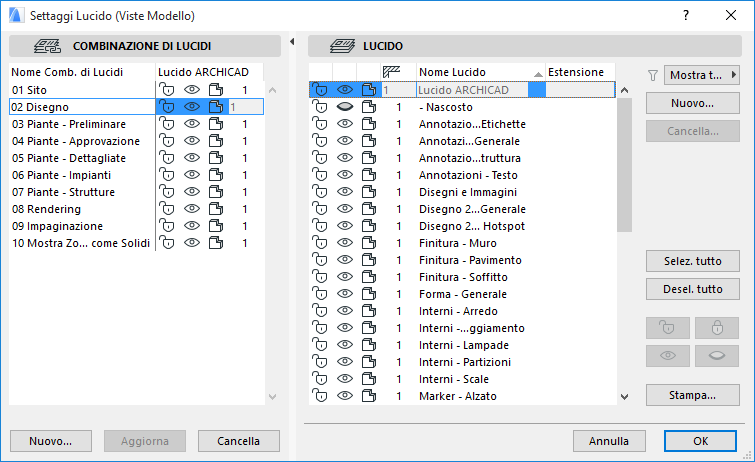Click the Lucido ARCHICAD column header in combinations
The height and width of the screenshot is (462, 755).
click(209, 72)
